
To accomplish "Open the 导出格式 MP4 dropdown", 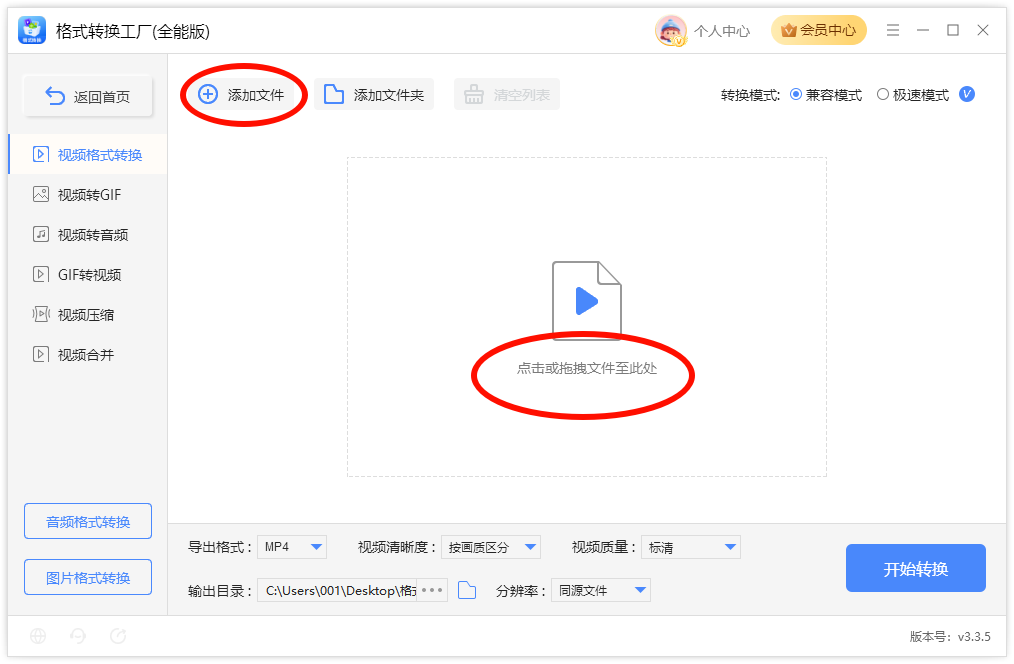I will pos(292,547).
